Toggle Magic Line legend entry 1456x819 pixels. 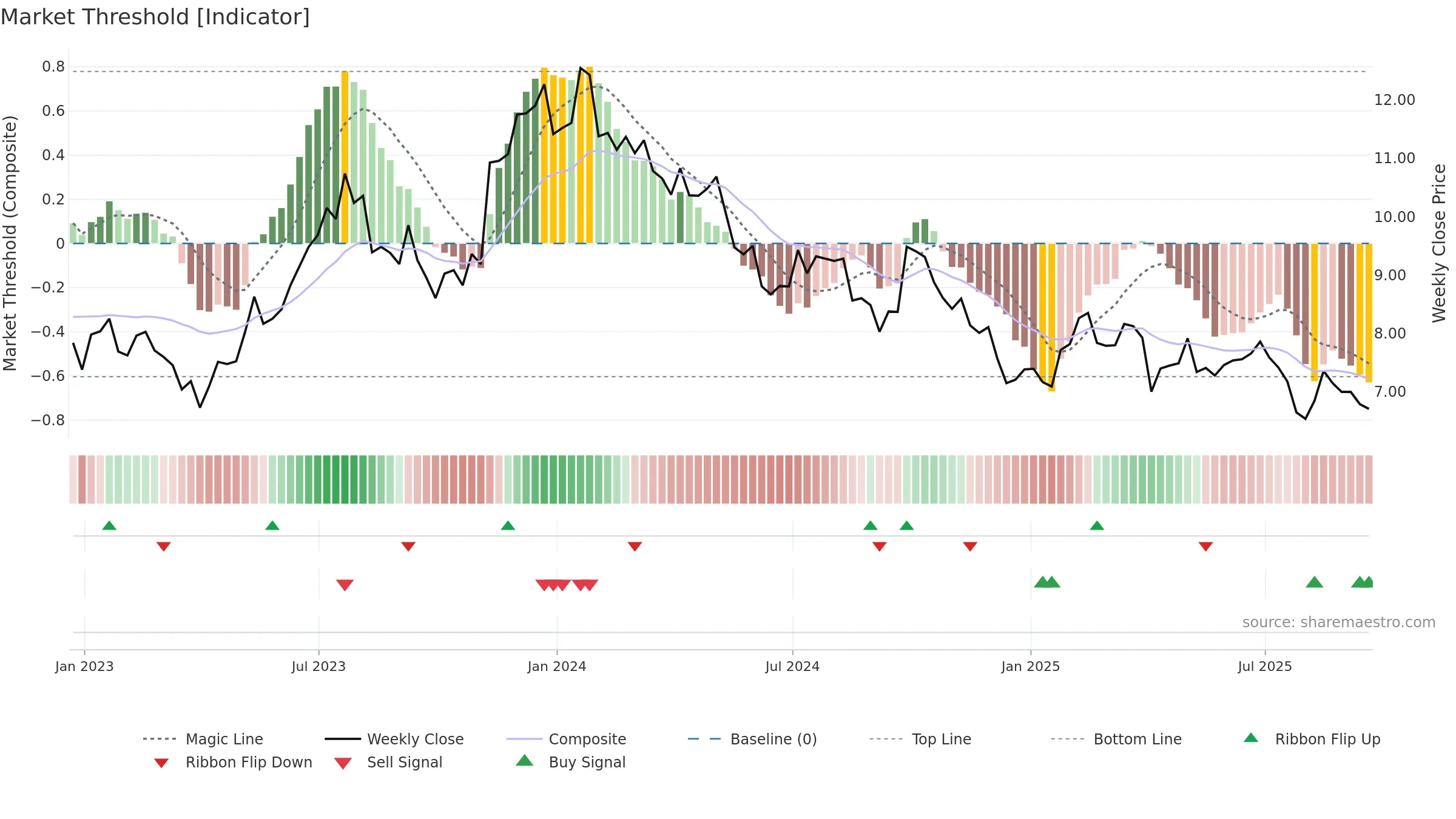point(203,739)
